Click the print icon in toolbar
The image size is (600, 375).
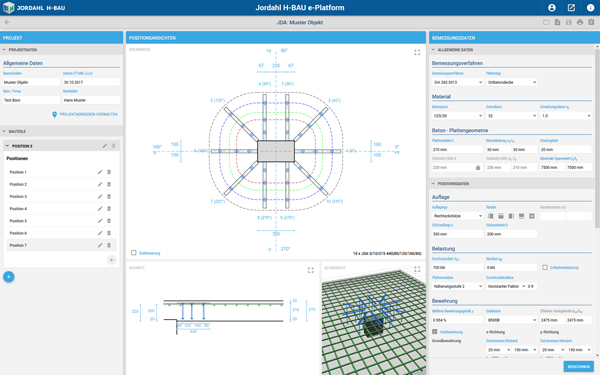point(580,22)
